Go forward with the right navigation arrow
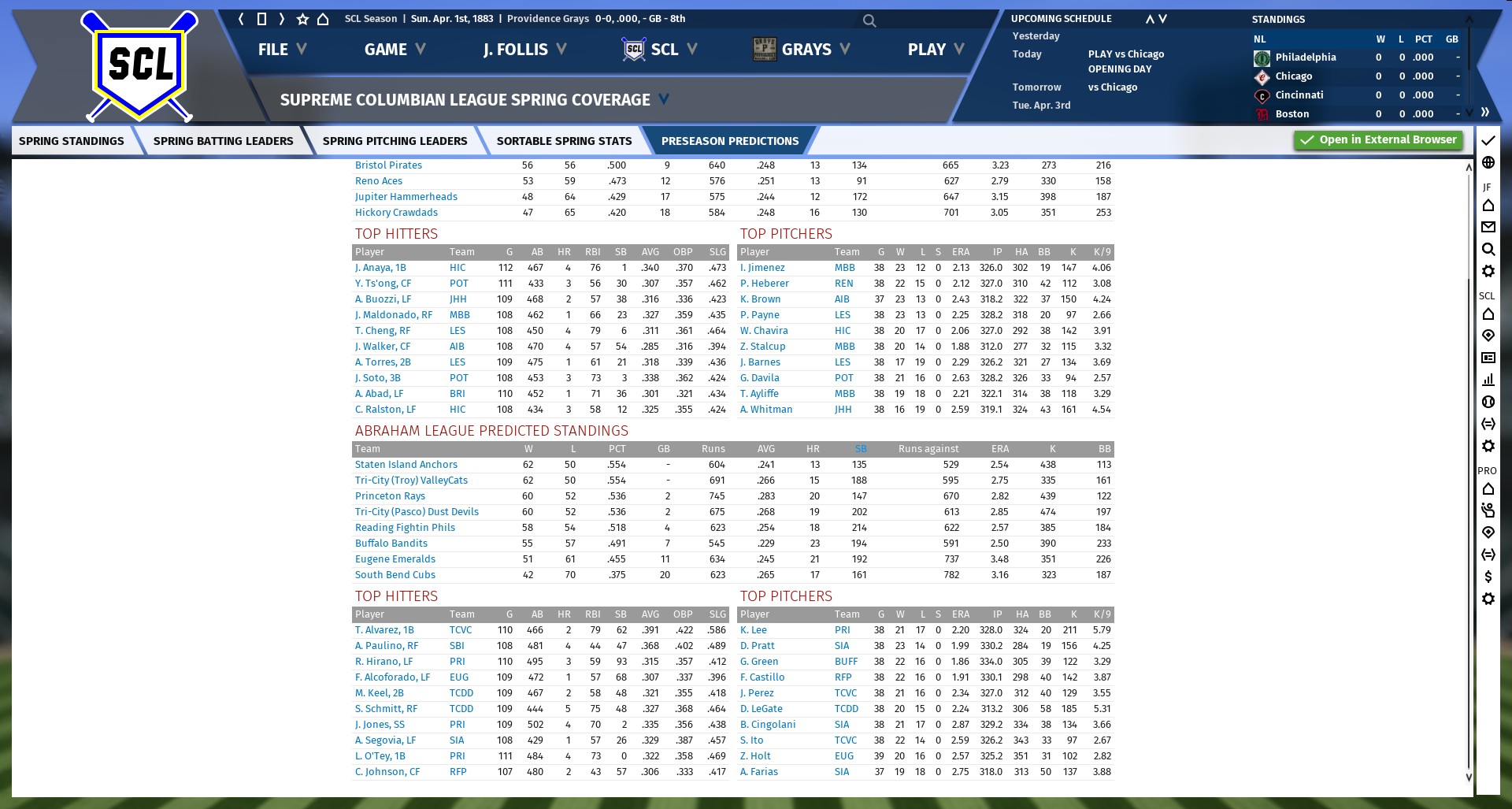 [x=281, y=19]
